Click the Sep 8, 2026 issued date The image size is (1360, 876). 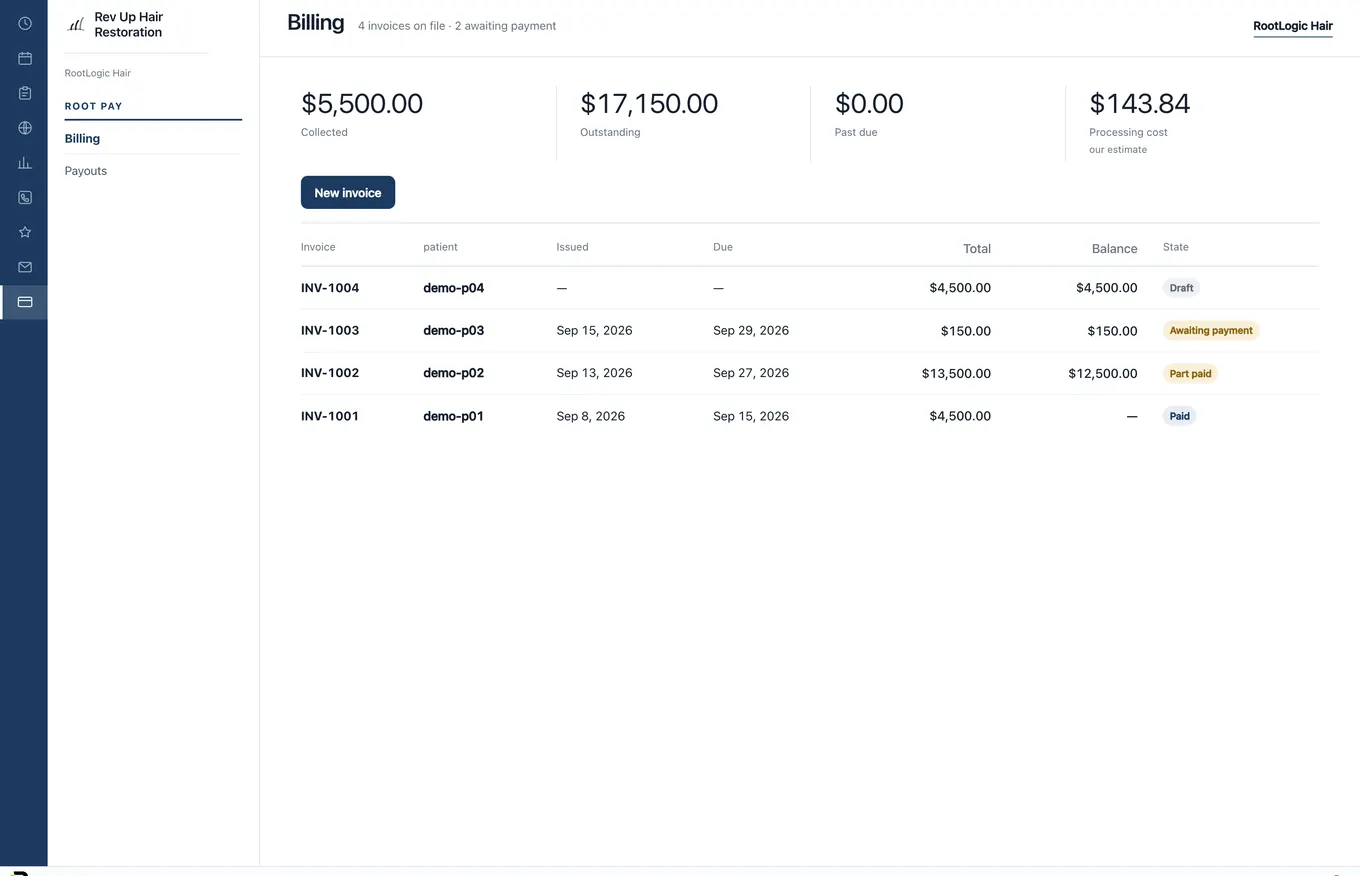pos(591,416)
